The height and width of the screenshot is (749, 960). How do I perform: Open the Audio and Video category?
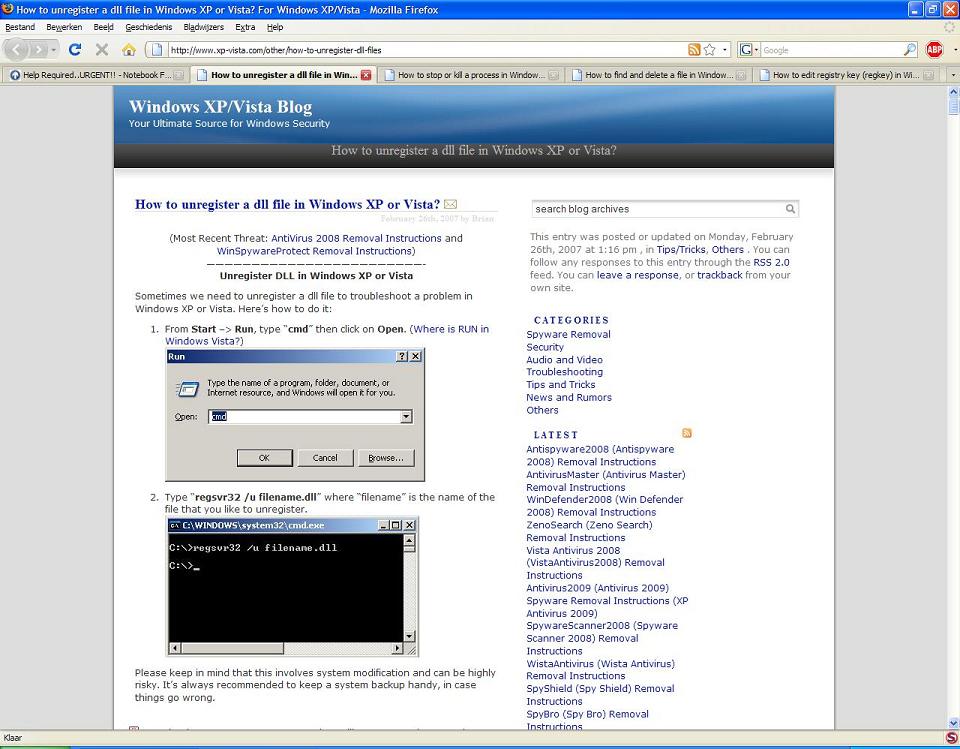pyautogui.click(x=564, y=359)
